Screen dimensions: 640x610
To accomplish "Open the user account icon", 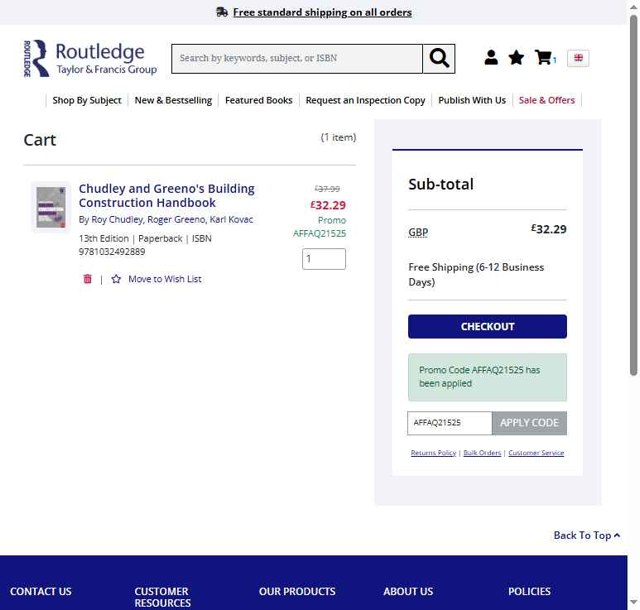I will click(491, 58).
